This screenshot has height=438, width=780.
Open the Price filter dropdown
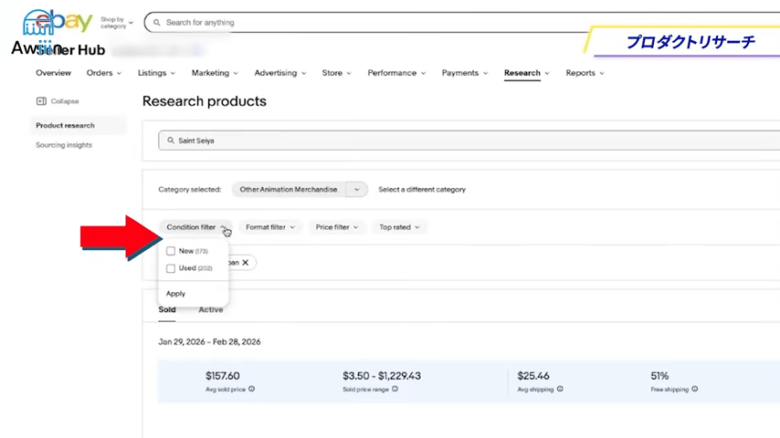pos(336,227)
